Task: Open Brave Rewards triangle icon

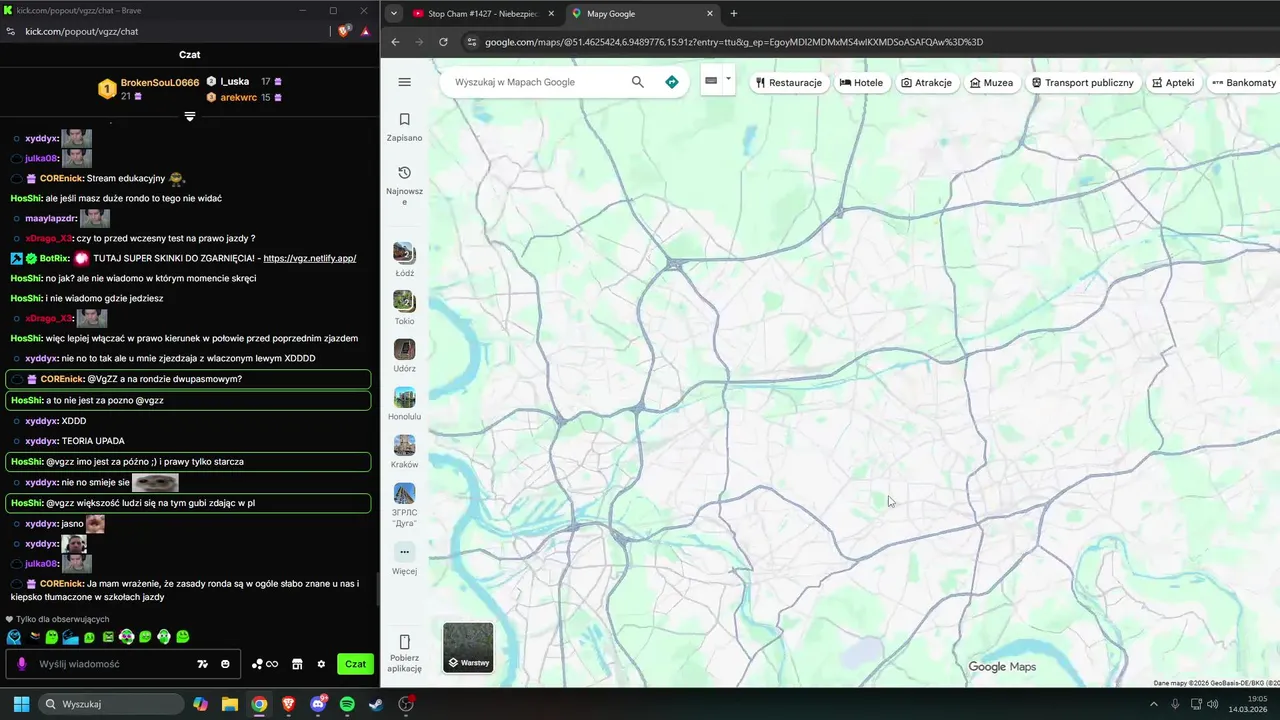Action: pos(365,31)
